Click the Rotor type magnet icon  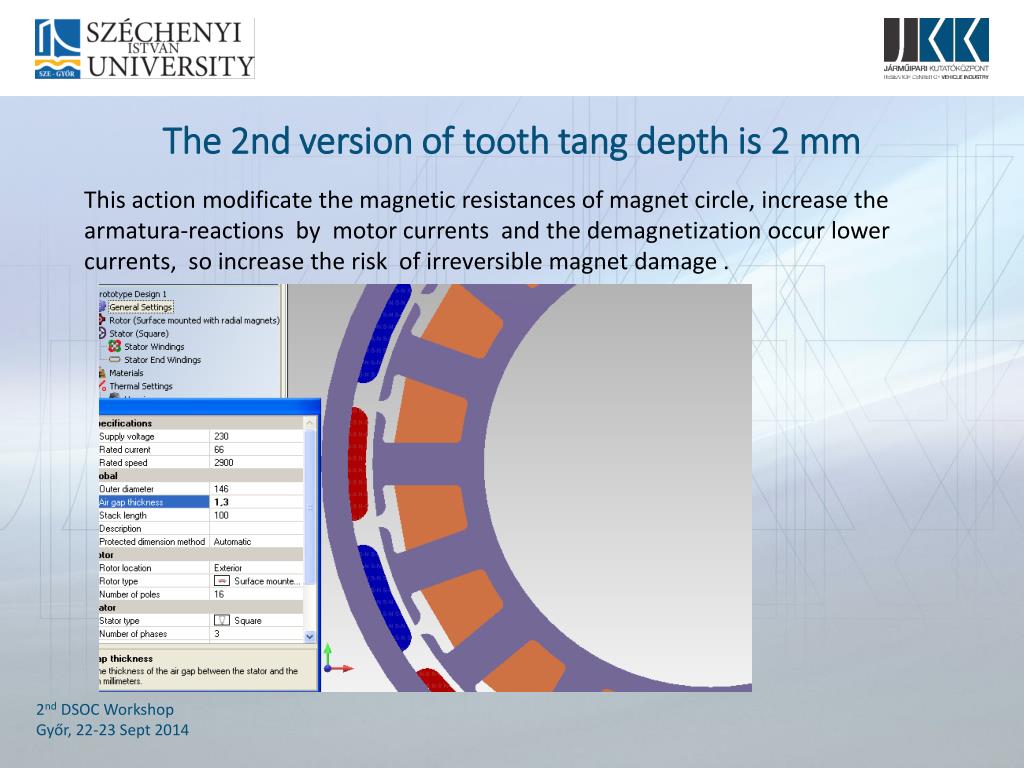tap(222, 581)
